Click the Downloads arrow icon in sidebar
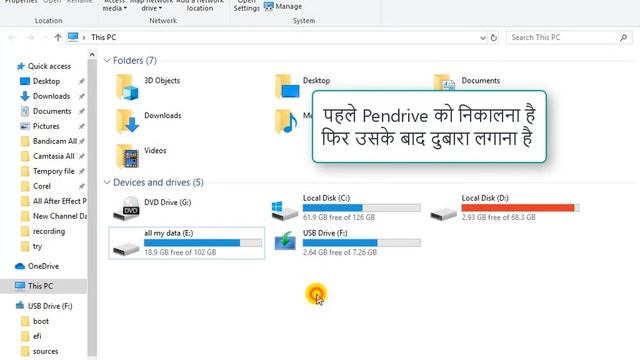Image resolution: width=640 pixels, height=360 pixels. click(x=24, y=96)
